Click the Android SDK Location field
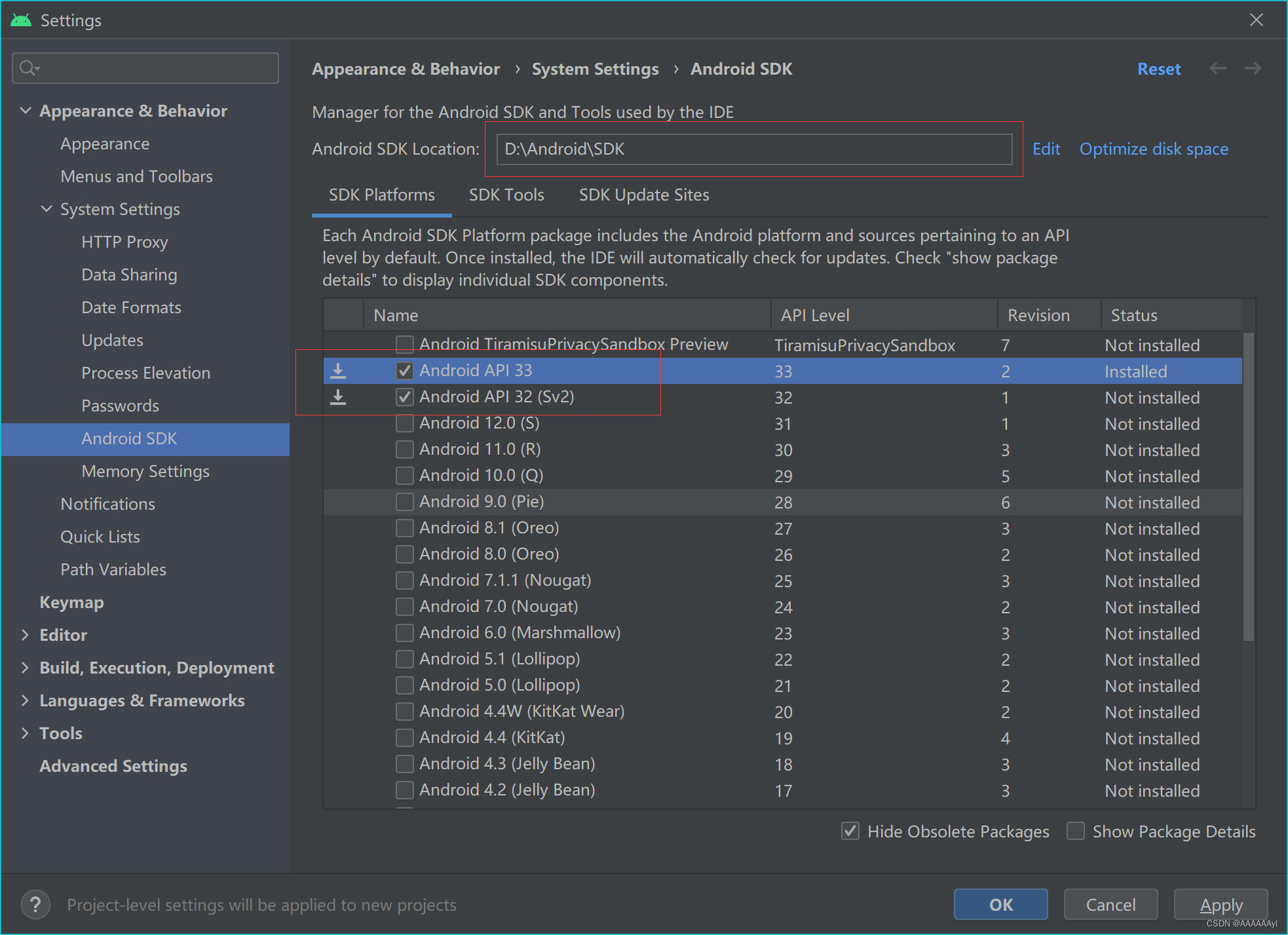The image size is (1288, 935). [x=753, y=149]
